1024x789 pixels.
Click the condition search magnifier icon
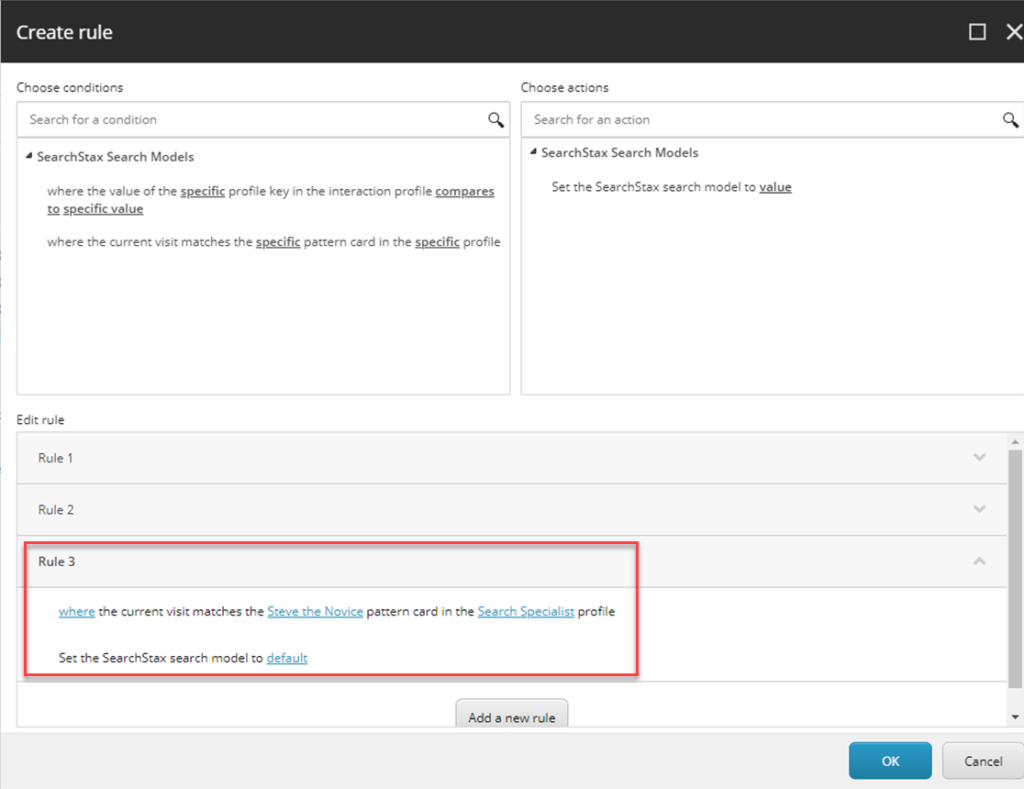(x=496, y=120)
